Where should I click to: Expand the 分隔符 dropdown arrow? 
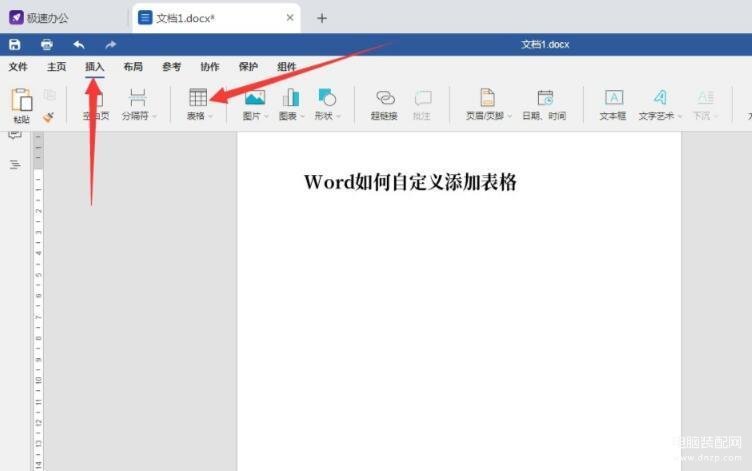(x=154, y=117)
